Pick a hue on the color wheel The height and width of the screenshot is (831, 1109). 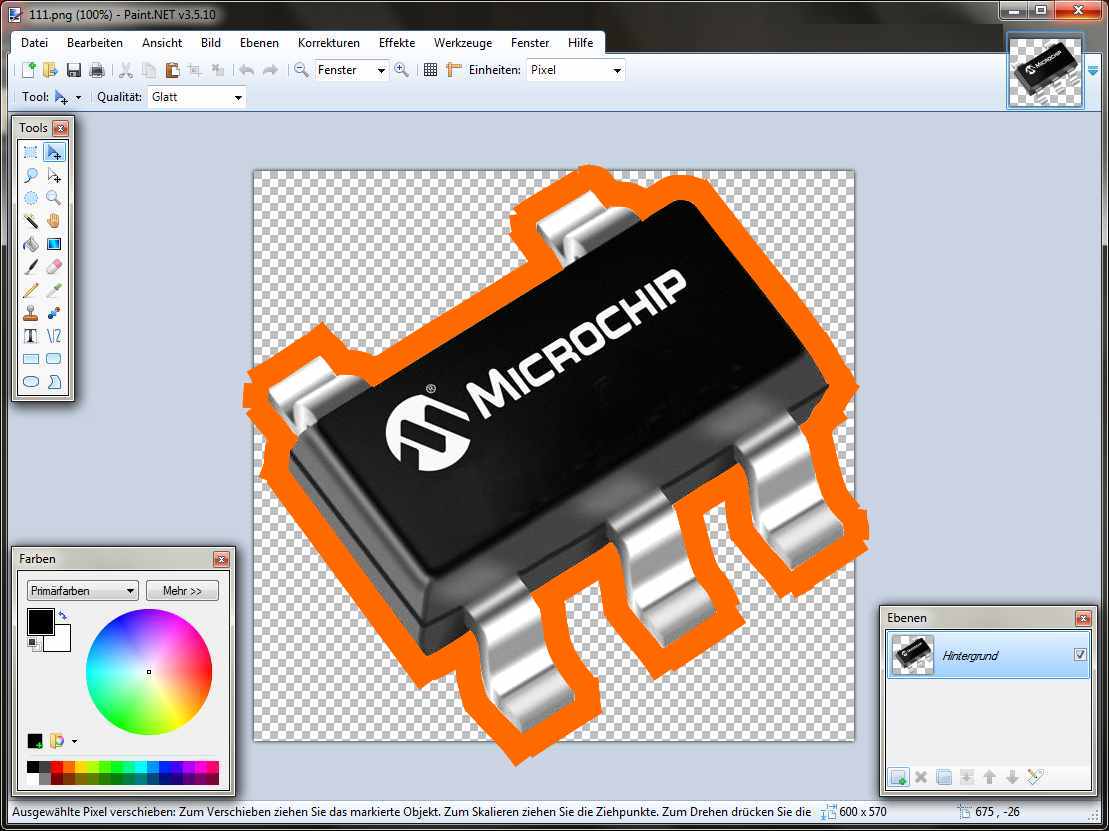pos(149,672)
